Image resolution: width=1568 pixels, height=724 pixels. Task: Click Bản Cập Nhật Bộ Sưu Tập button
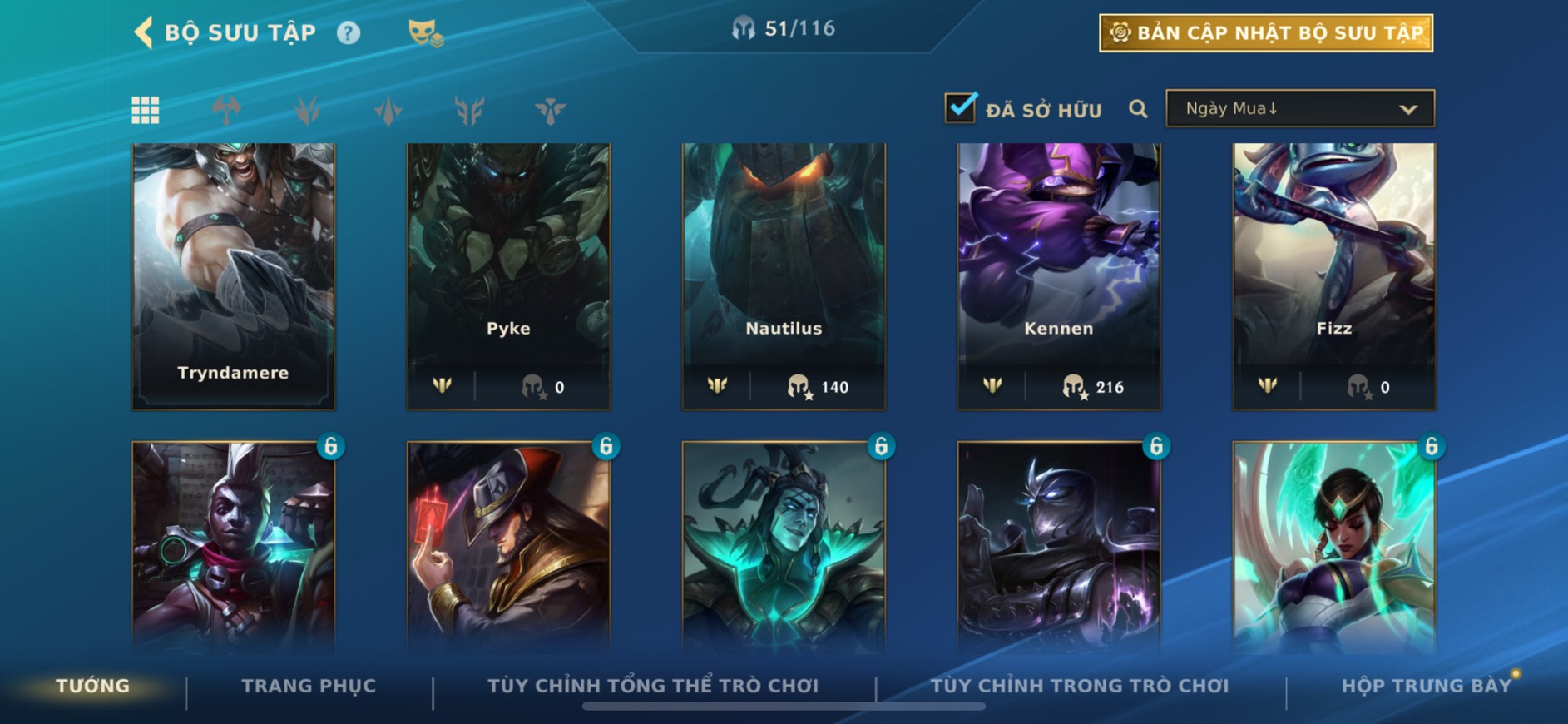pyautogui.click(x=1266, y=33)
